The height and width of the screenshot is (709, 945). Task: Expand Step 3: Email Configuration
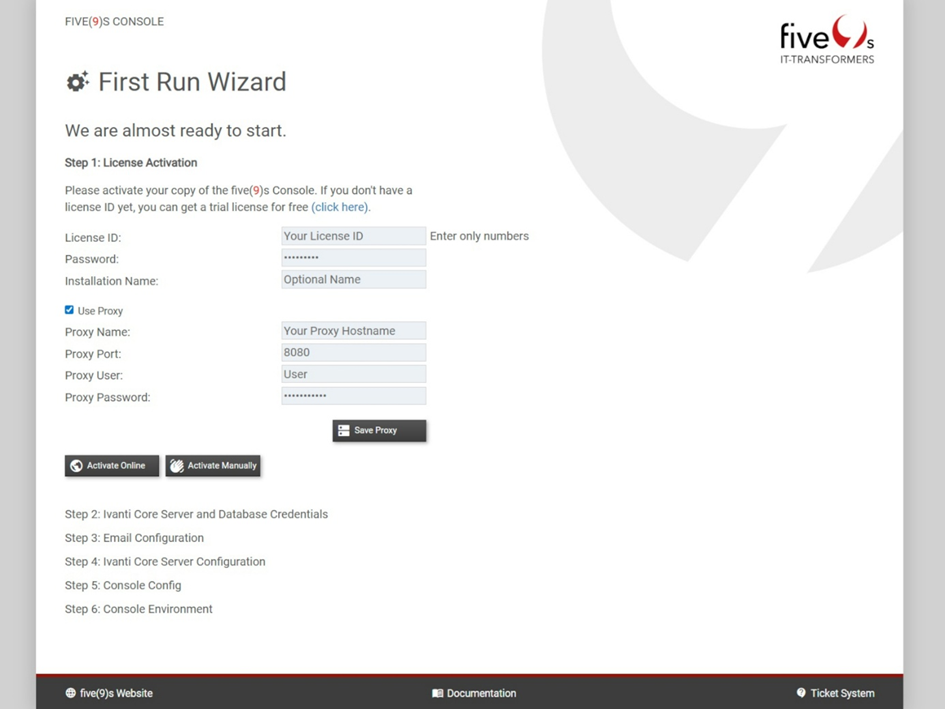tap(134, 538)
